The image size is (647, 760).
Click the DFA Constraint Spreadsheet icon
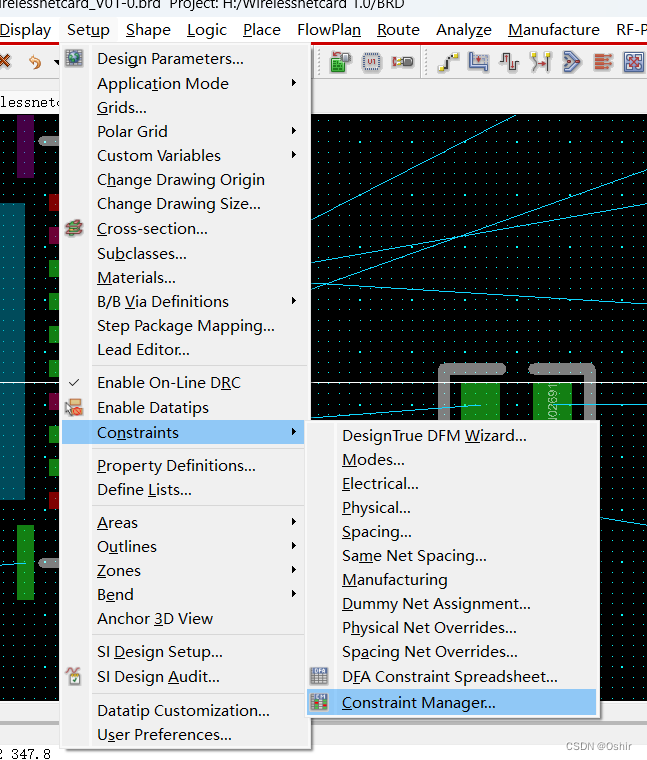tap(319, 677)
